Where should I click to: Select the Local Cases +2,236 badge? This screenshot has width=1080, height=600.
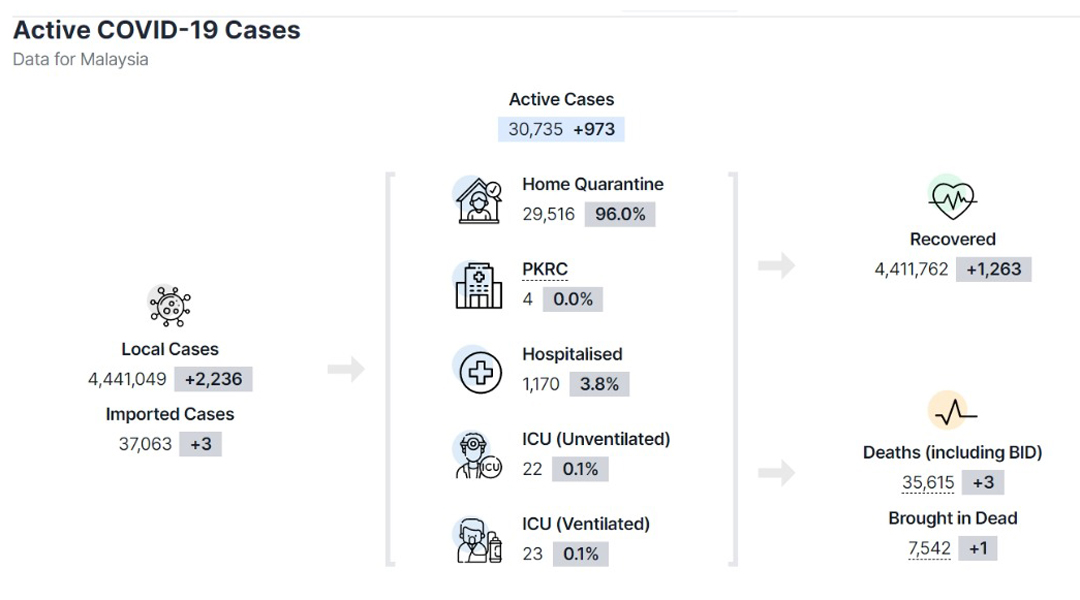tap(214, 379)
